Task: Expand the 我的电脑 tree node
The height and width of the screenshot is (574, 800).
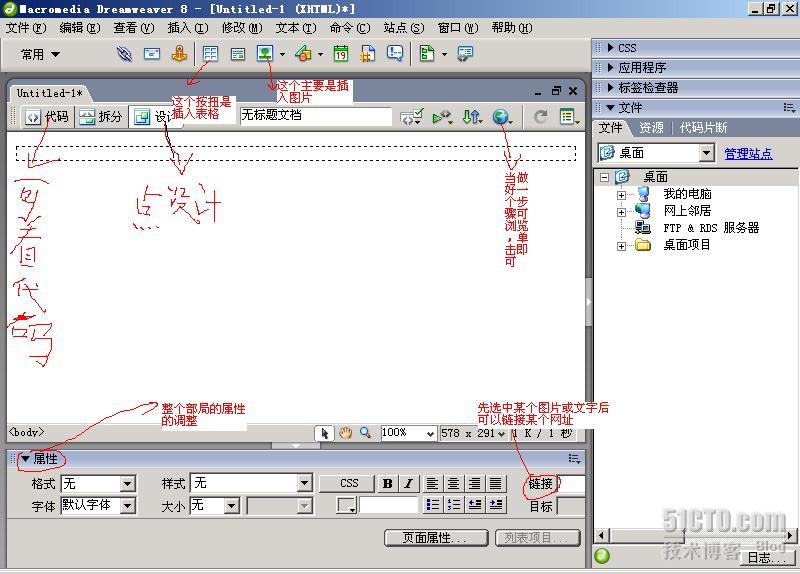Action: (621, 195)
